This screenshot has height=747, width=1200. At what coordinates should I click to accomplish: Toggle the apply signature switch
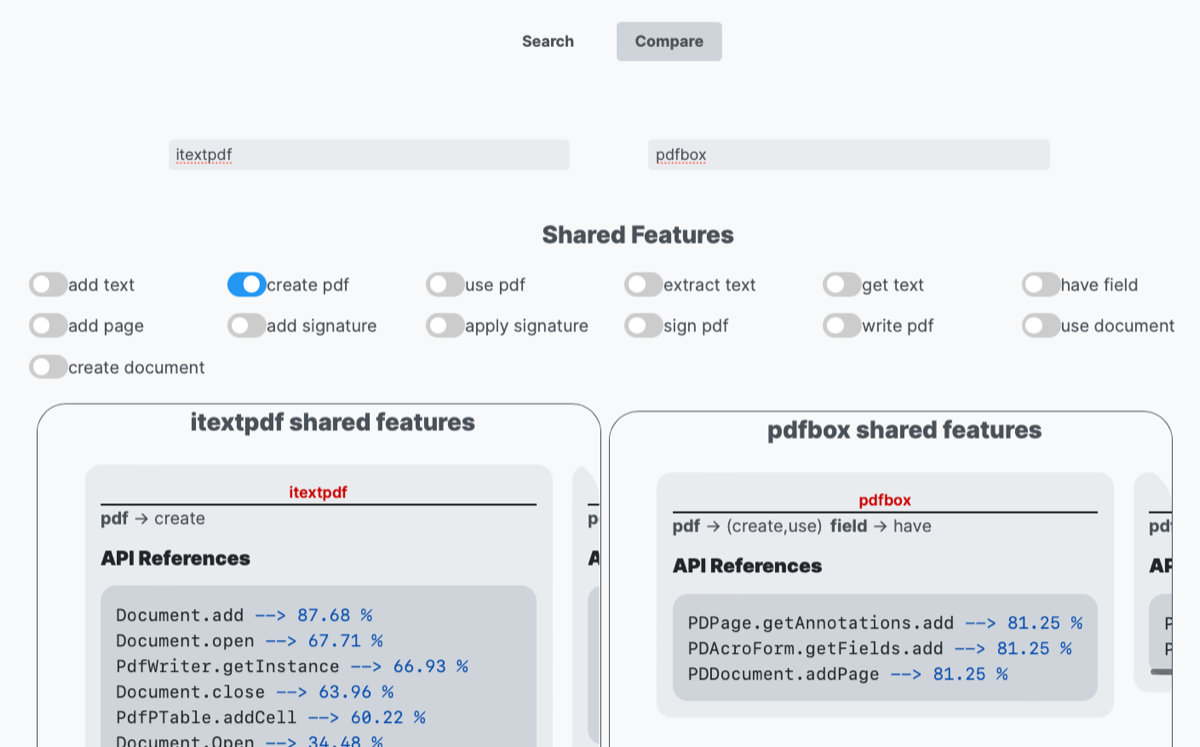tap(445, 326)
